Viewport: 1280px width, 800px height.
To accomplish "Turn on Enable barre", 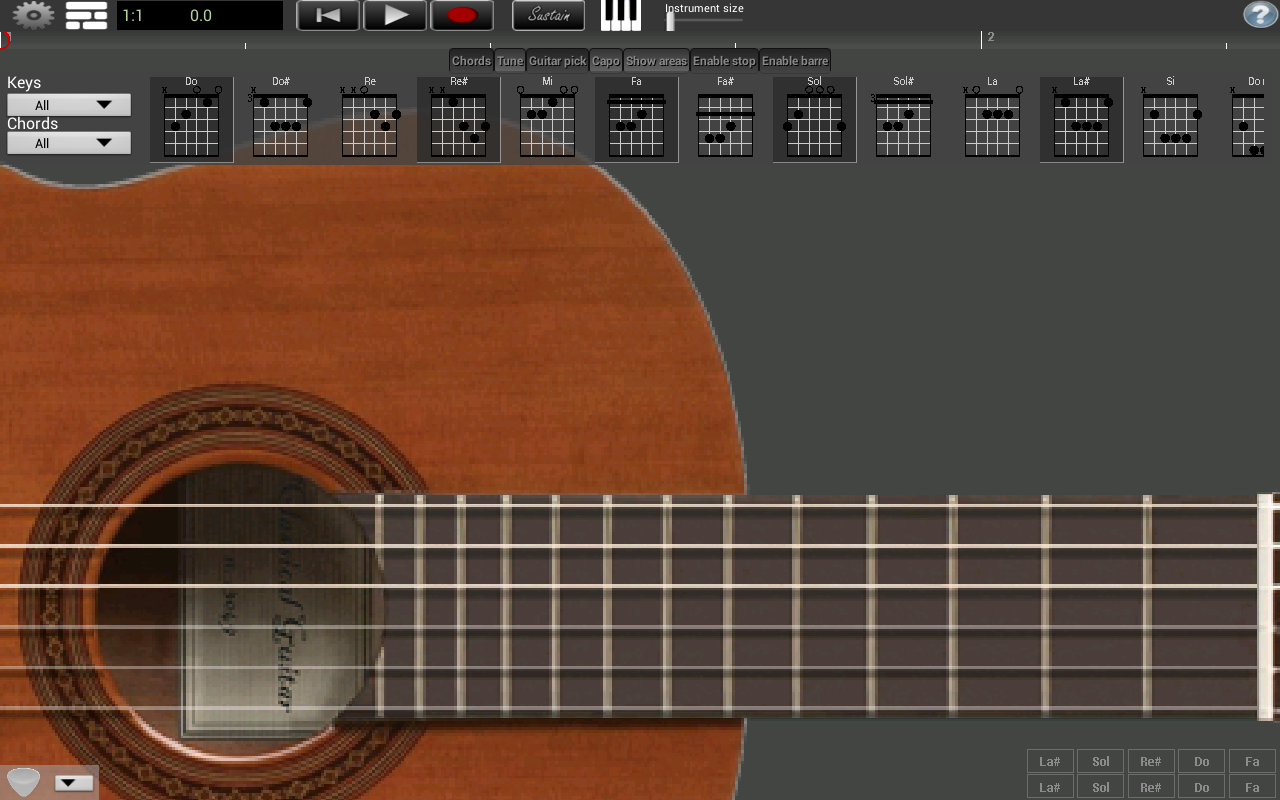I will tap(794, 60).
